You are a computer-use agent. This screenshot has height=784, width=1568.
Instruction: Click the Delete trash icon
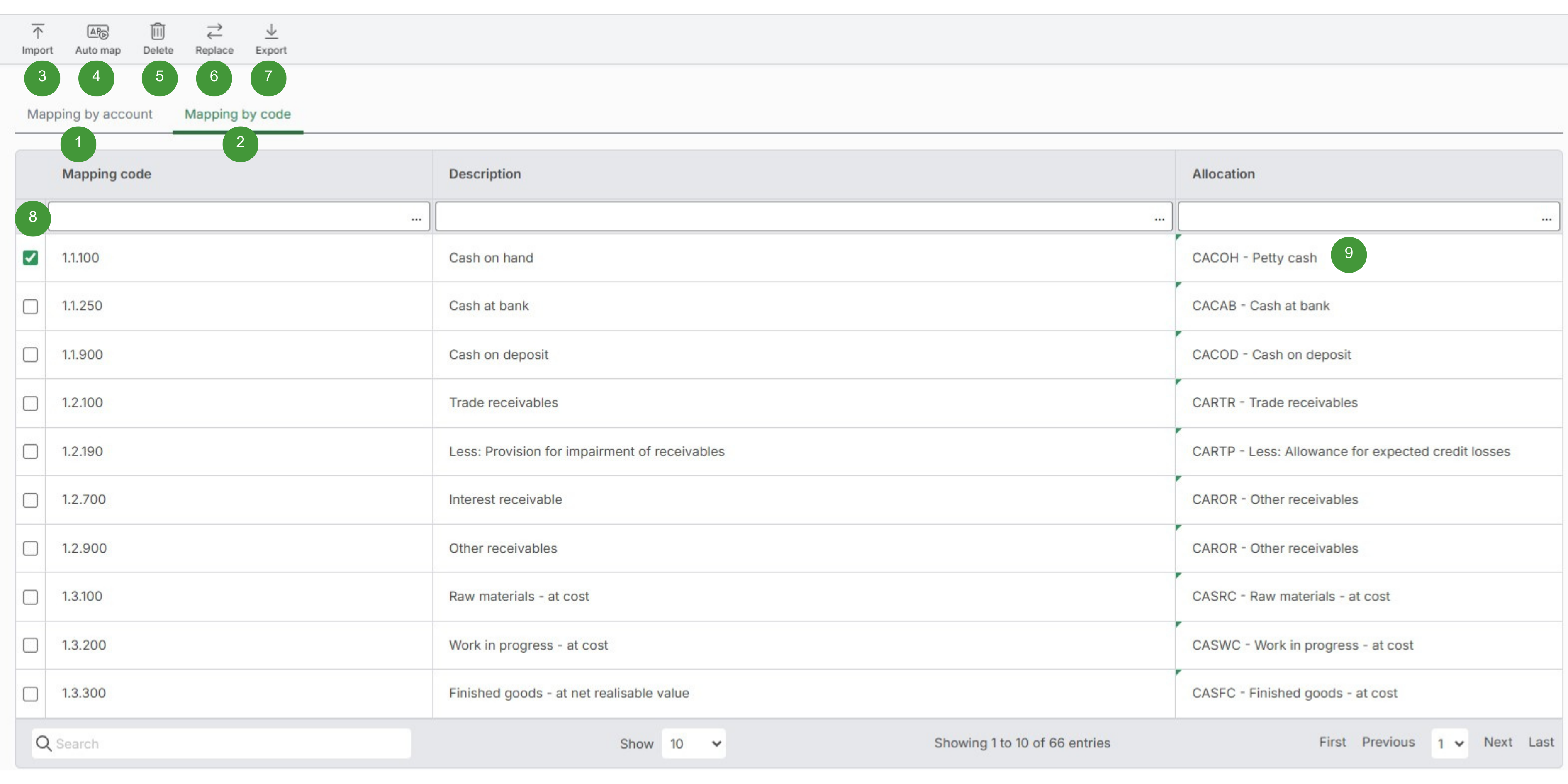click(158, 31)
